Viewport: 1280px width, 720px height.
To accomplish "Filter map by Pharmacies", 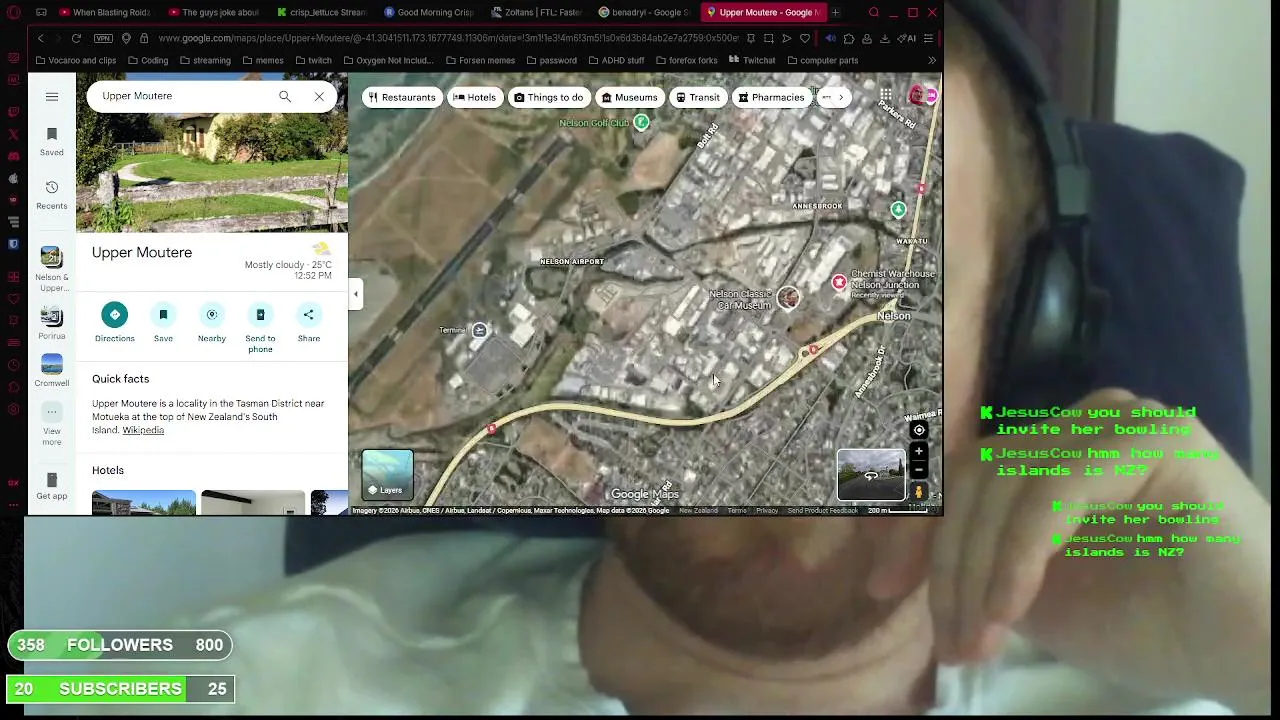I will 771,97.
